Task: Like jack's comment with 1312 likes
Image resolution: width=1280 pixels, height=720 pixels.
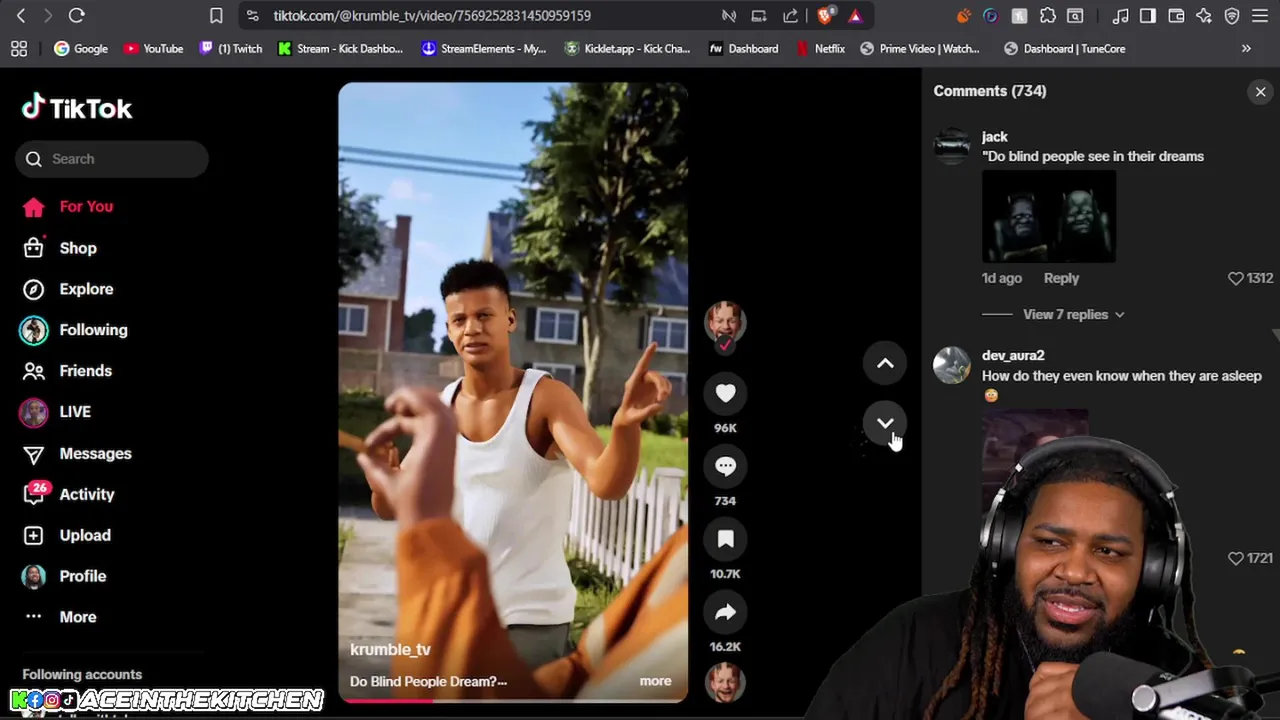Action: pos(1235,278)
